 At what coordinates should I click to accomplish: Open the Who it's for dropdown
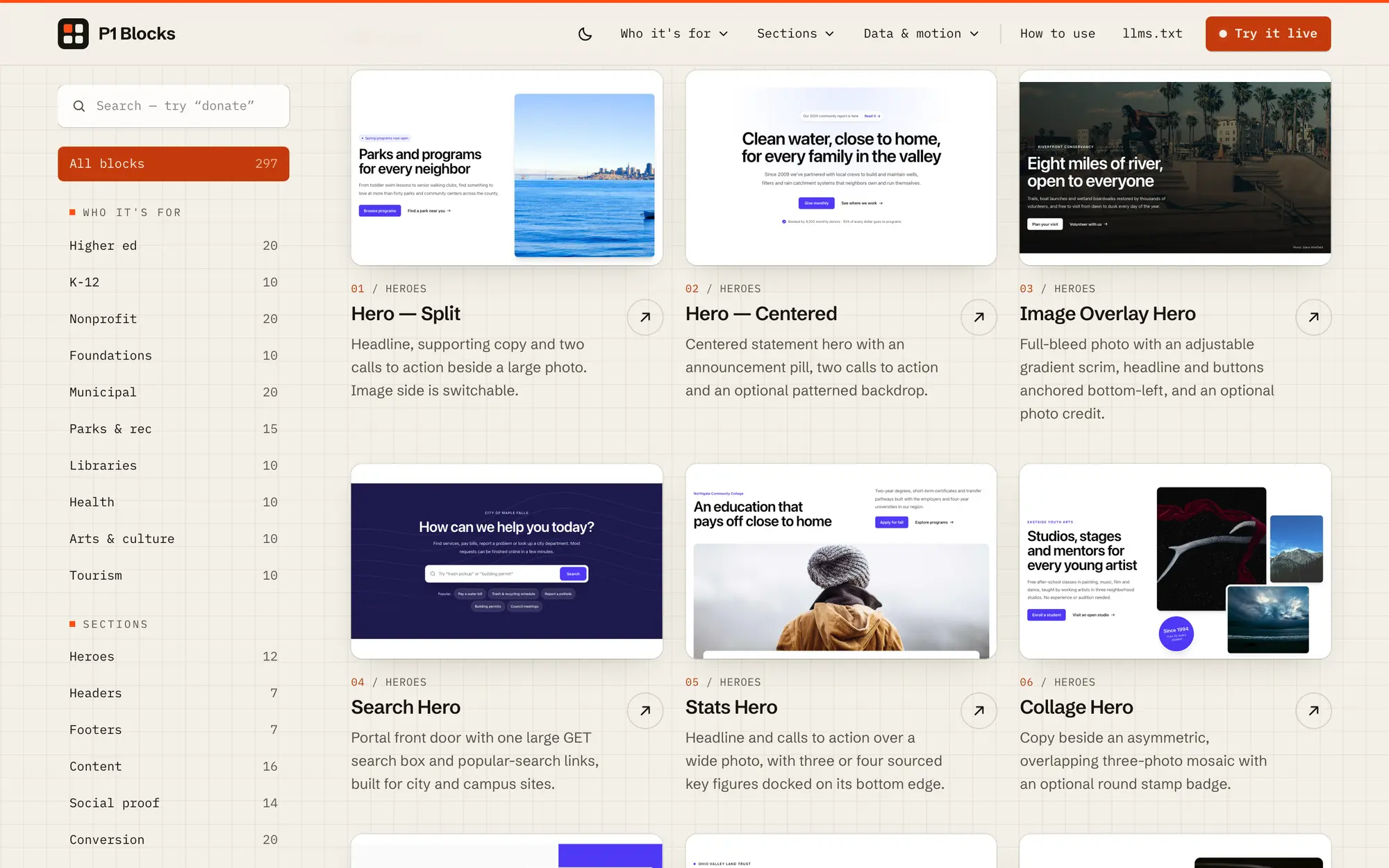click(x=674, y=33)
